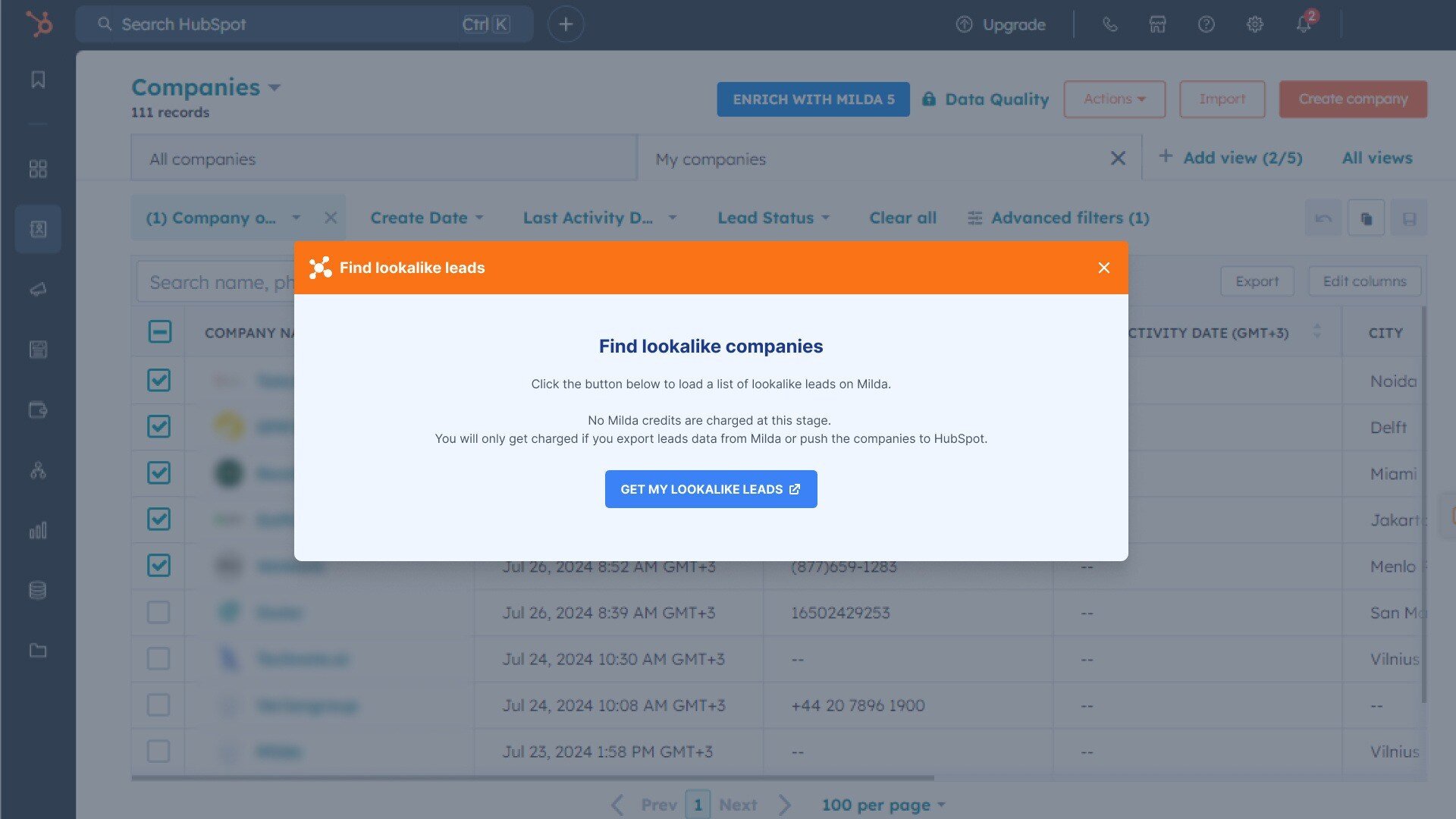Open the bookmarks icon in sidebar
1456x819 pixels.
[x=38, y=80]
